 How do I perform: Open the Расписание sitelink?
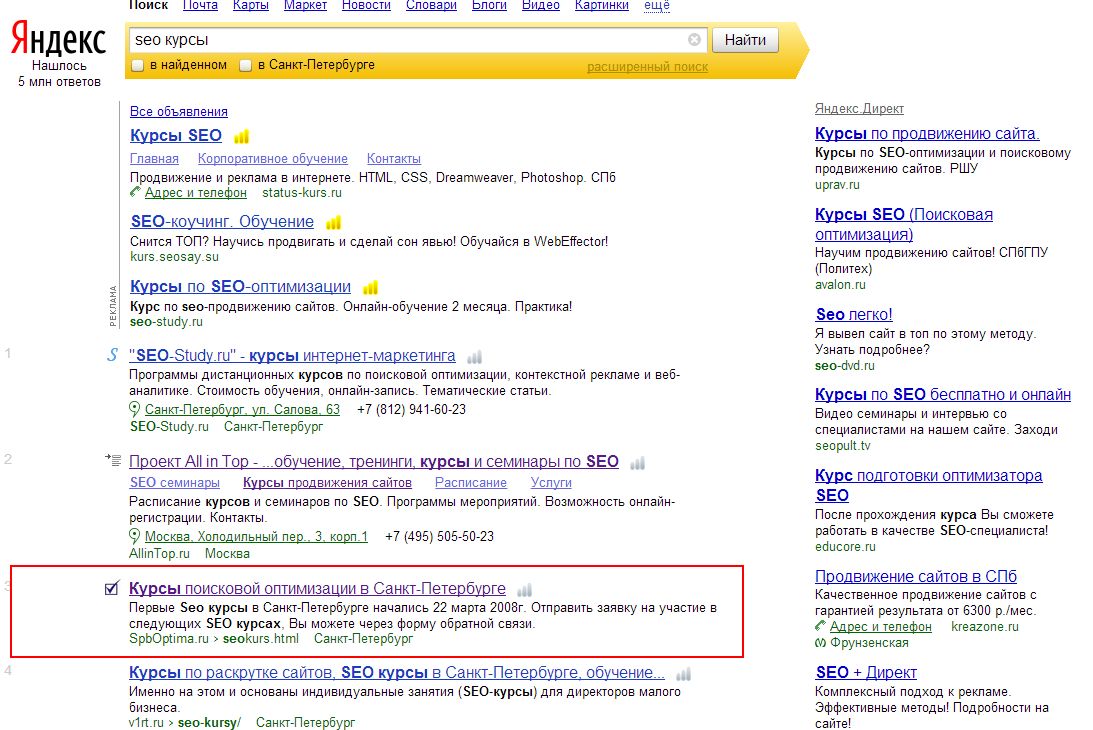point(471,482)
